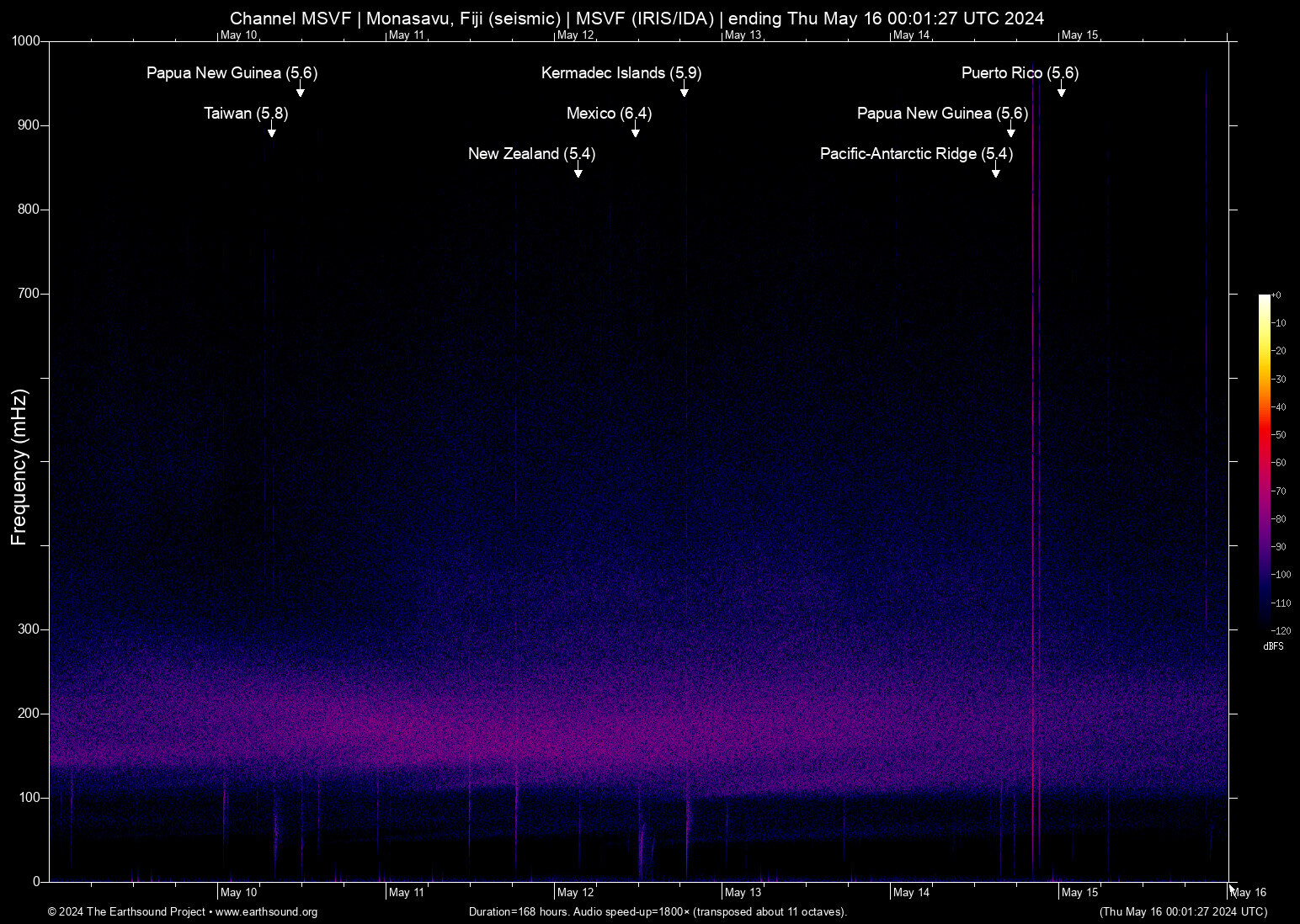Click the arrow under top-left Papua New Guinea (5.6)

(300, 90)
